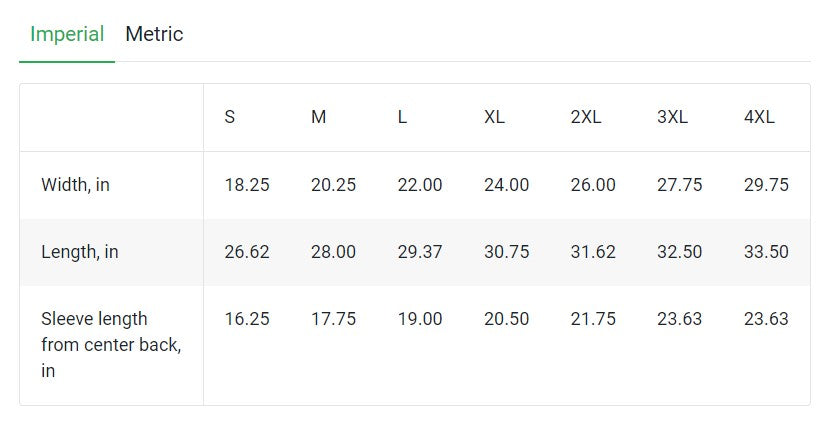Select length value 28.00 for size M
This screenshot has height=422, width=827.
pyautogui.click(x=333, y=252)
